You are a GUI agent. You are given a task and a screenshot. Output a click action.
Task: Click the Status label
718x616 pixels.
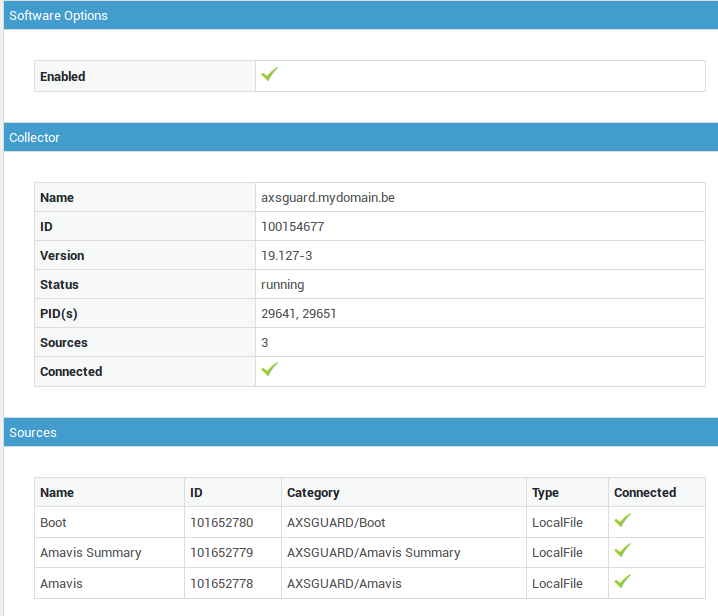(60, 285)
